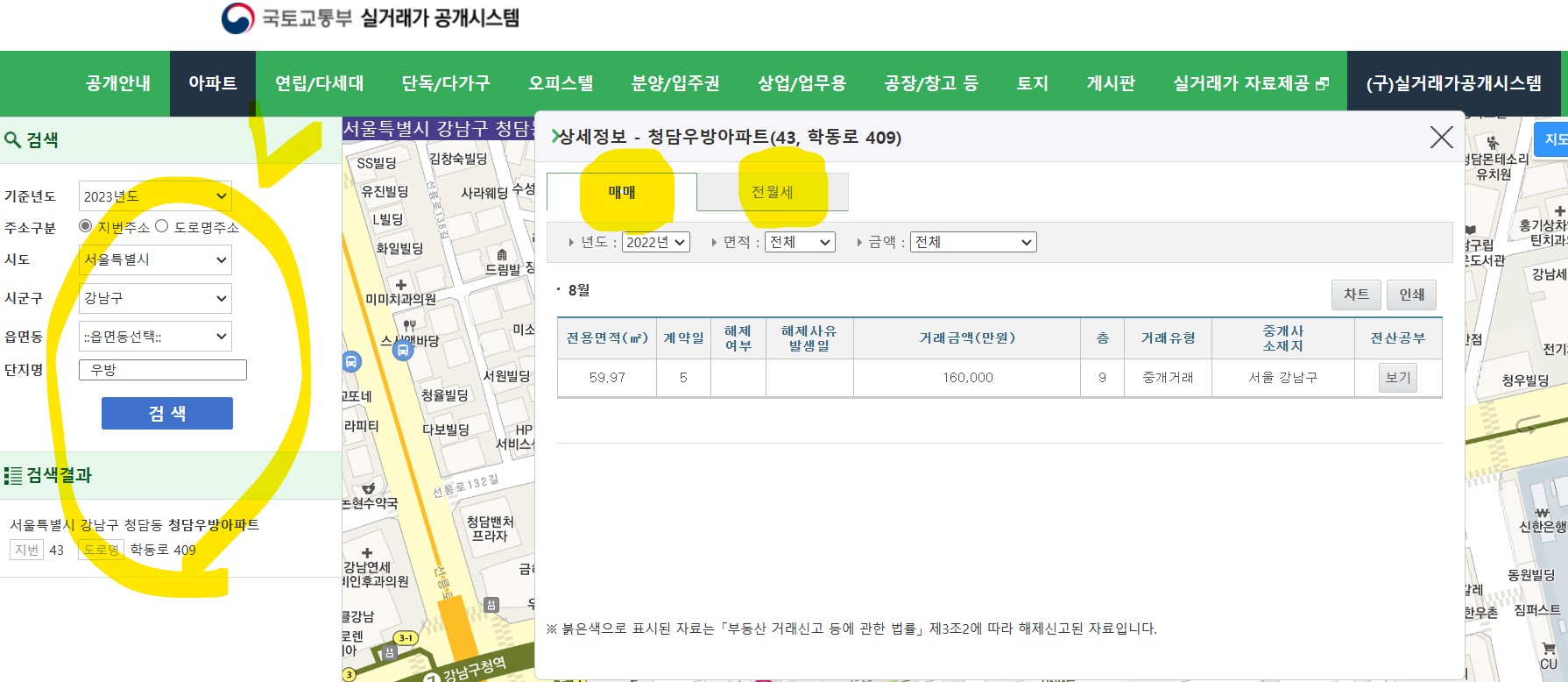Click the list icon beside 검색결과

pyautogui.click(x=12, y=476)
